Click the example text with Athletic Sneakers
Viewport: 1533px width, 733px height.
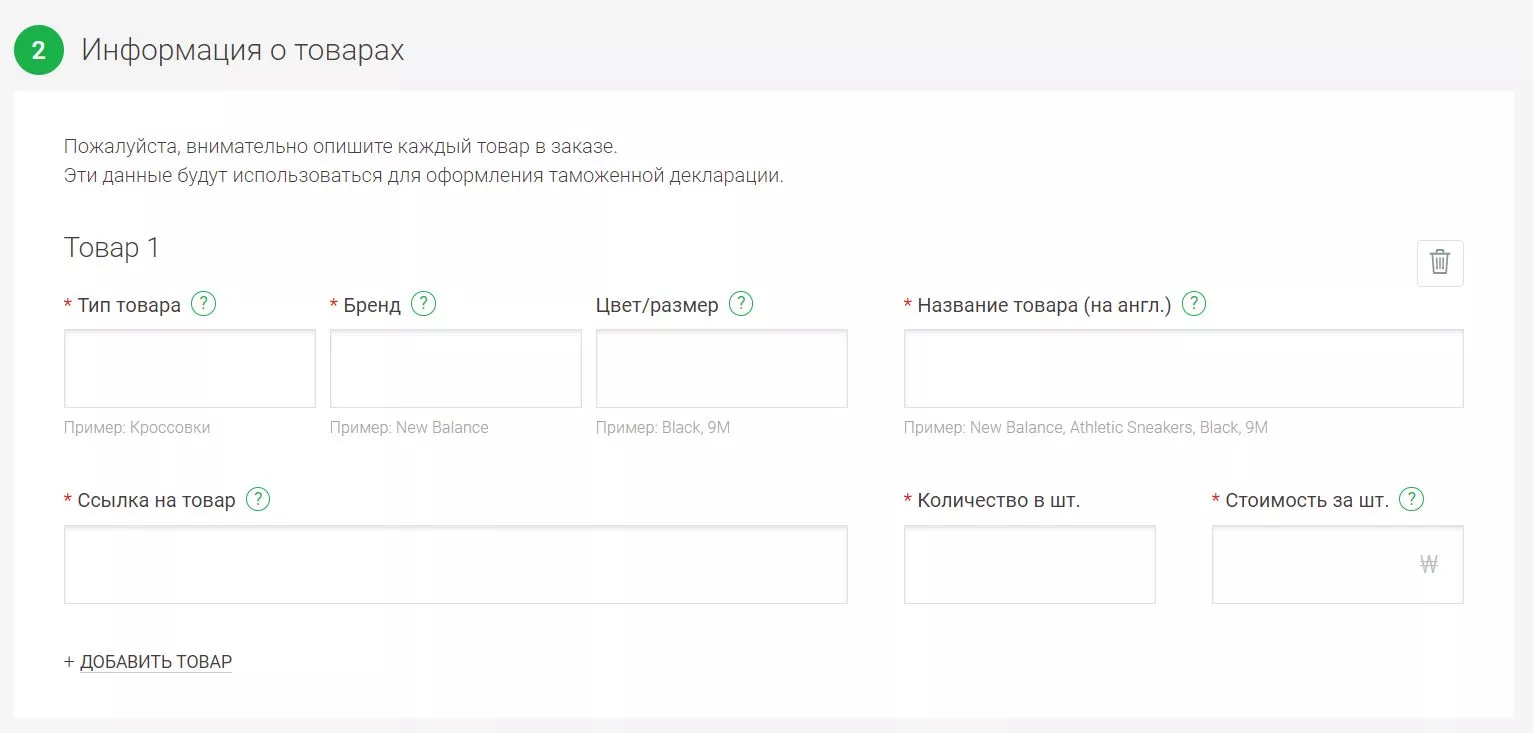tap(1086, 427)
